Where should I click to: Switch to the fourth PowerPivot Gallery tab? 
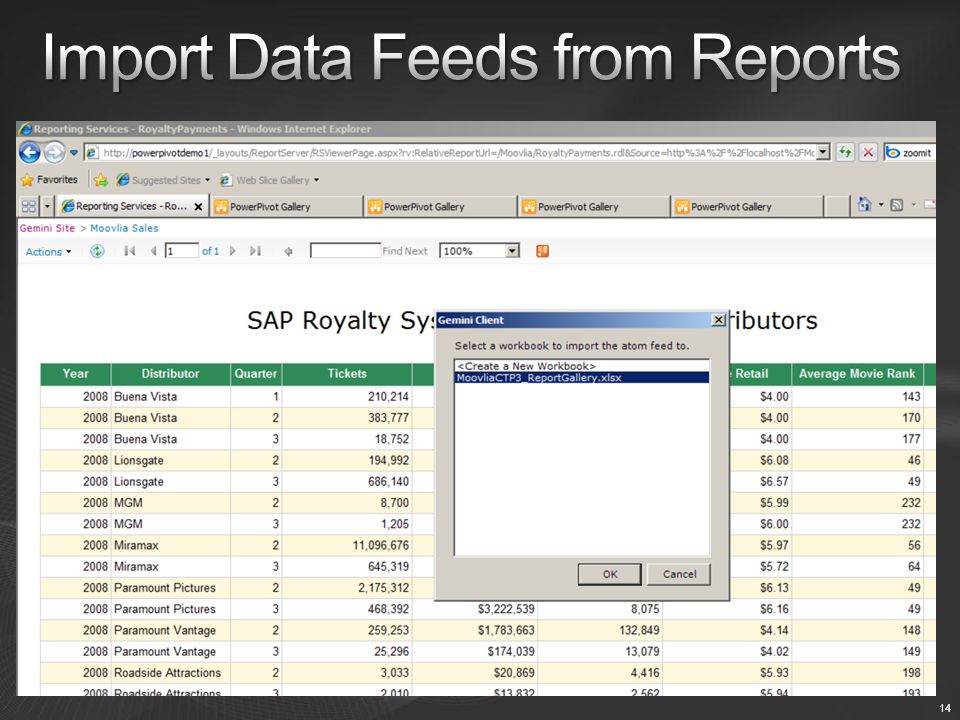(x=748, y=207)
